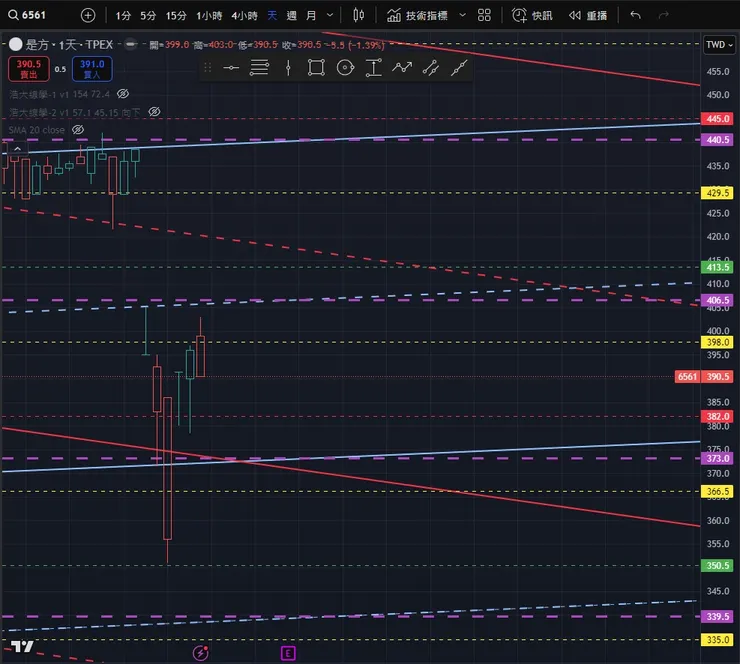Click the 350.5 green price label
The height and width of the screenshot is (664, 740).
click(x=717, y=565)
